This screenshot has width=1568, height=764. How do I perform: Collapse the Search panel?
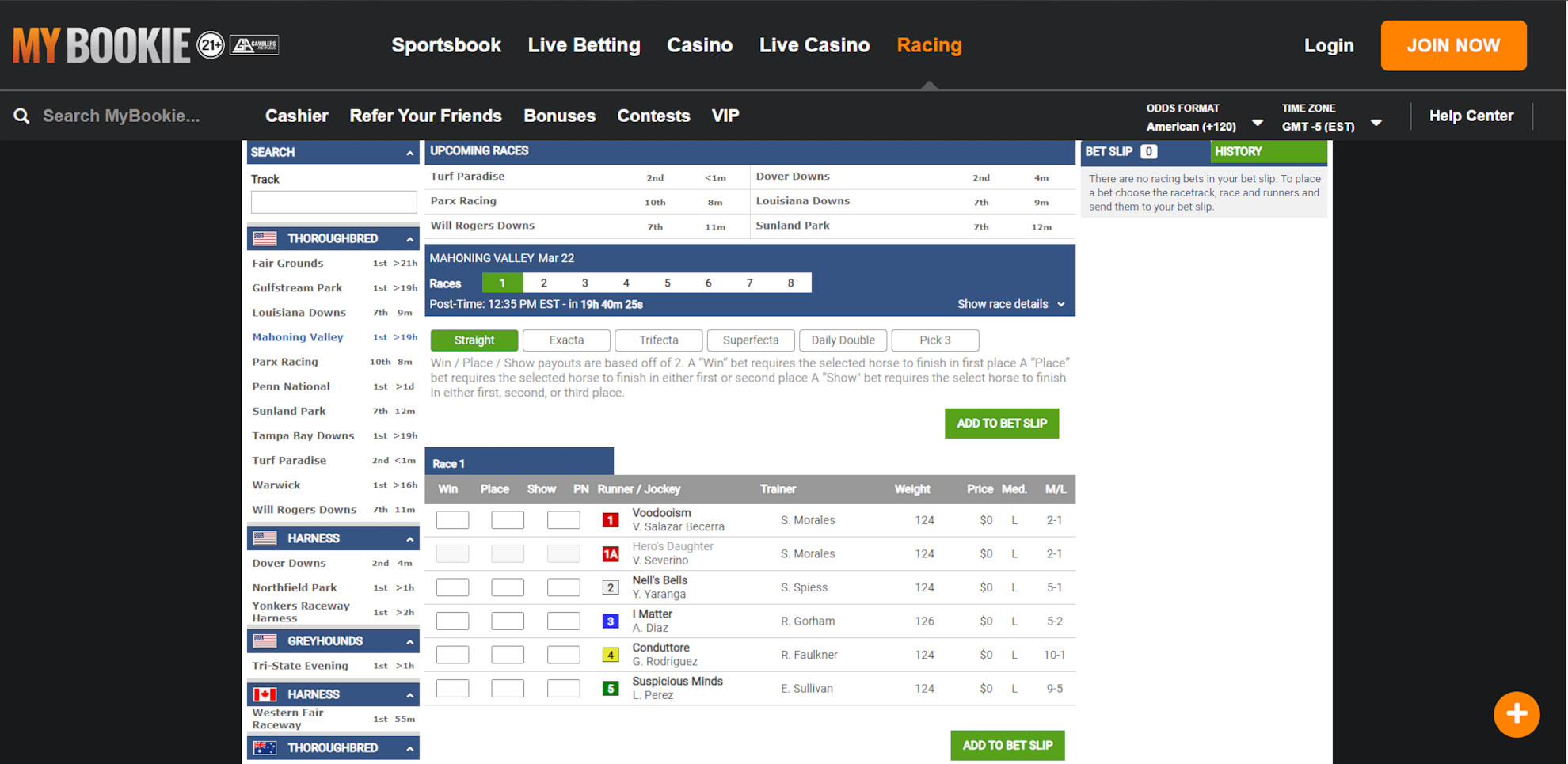tap(409, 153)
